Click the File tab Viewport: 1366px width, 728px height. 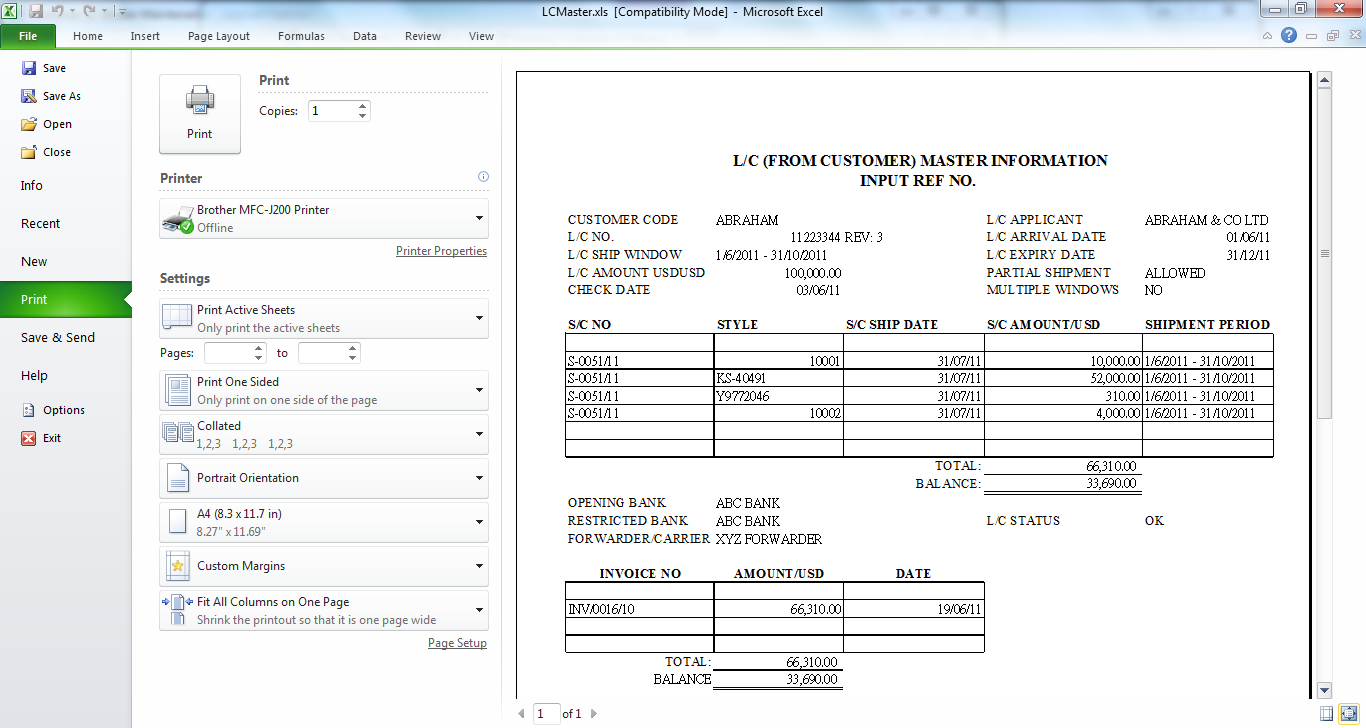point(28,36)
